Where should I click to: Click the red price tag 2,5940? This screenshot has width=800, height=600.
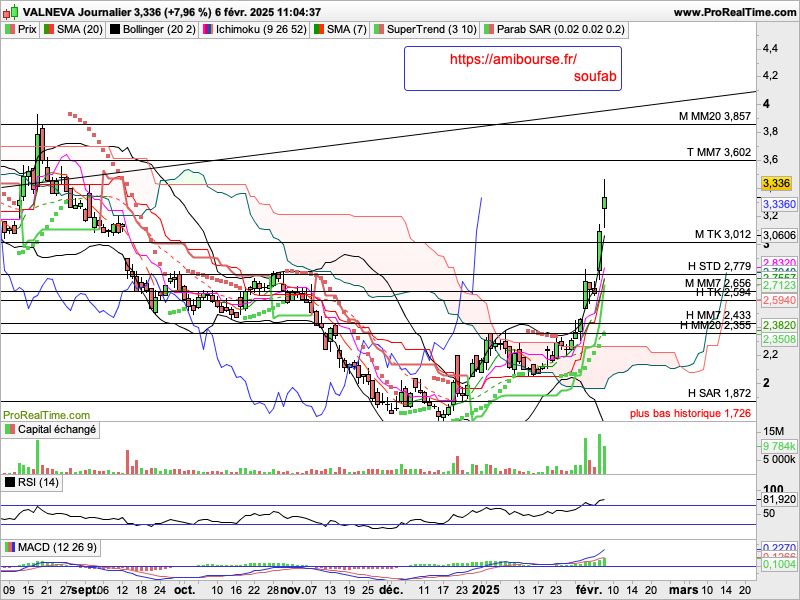point(779,300)
